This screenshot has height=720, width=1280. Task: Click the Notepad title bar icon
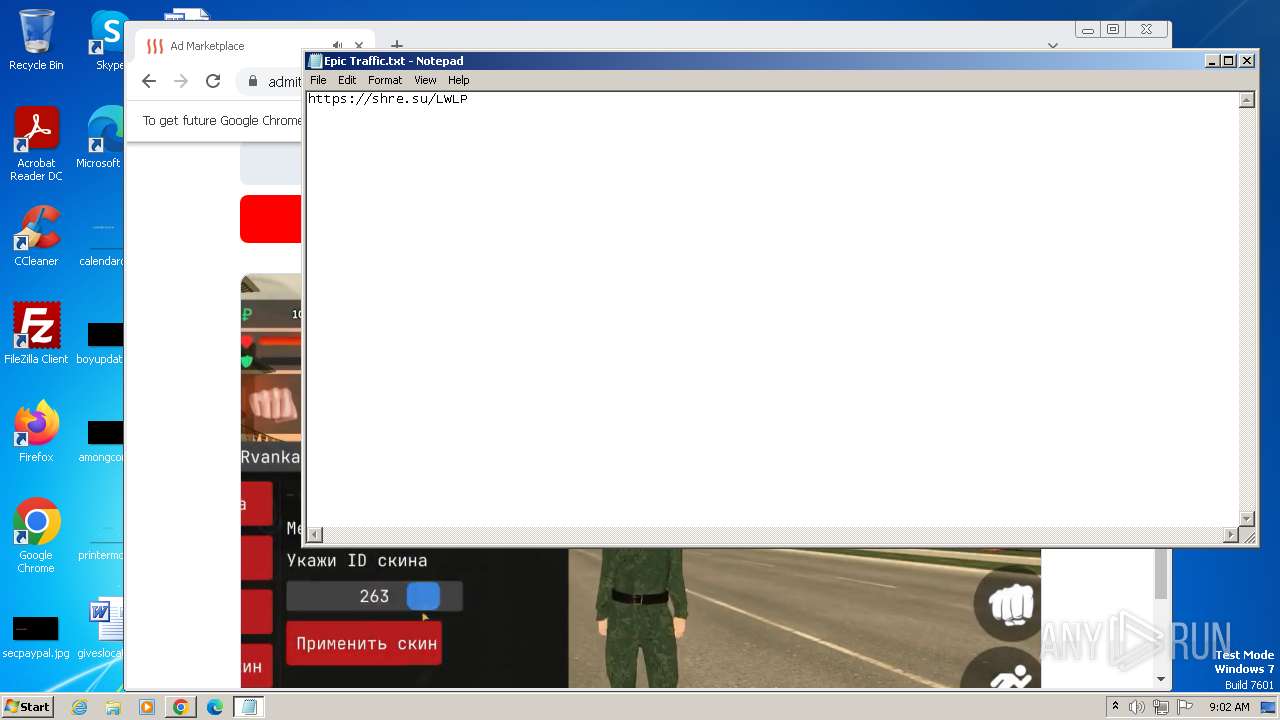[x=315, y=61]
